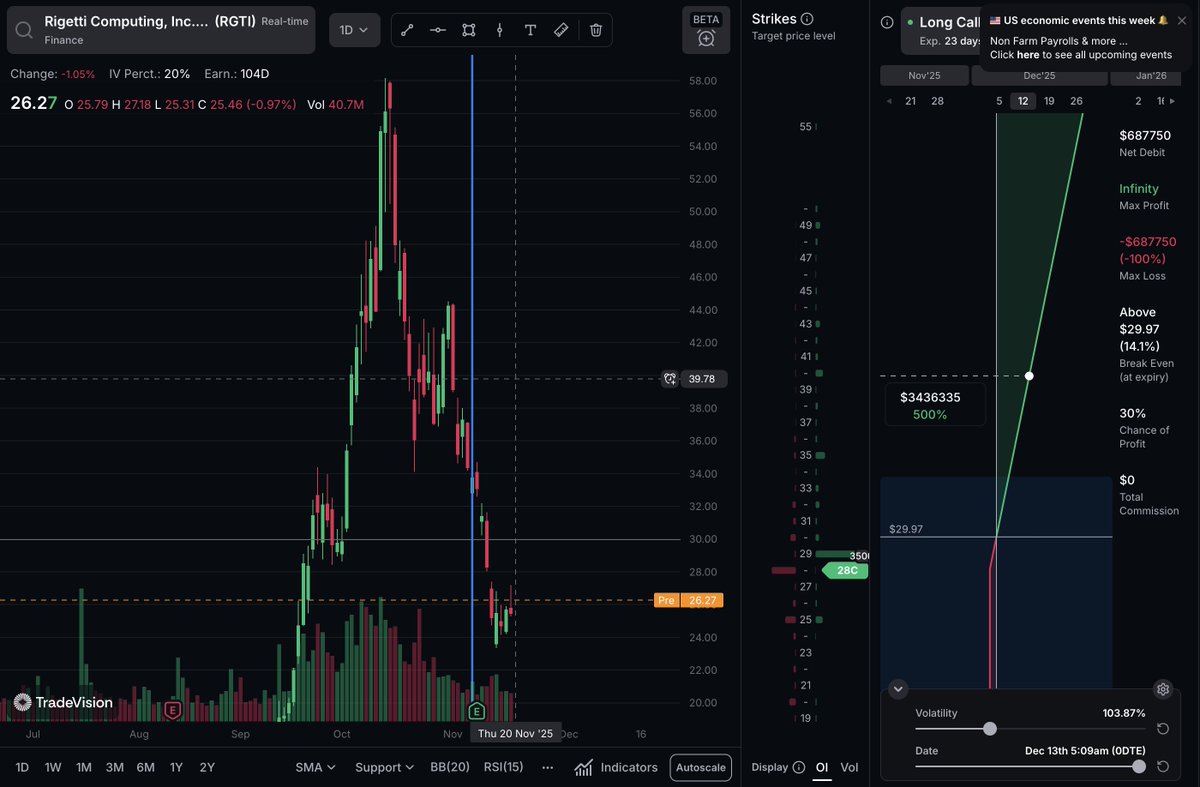Screen dimensions: 1200x787
Task: Select the Dec'25 expiration month
Action: (x=1039, y=75)
